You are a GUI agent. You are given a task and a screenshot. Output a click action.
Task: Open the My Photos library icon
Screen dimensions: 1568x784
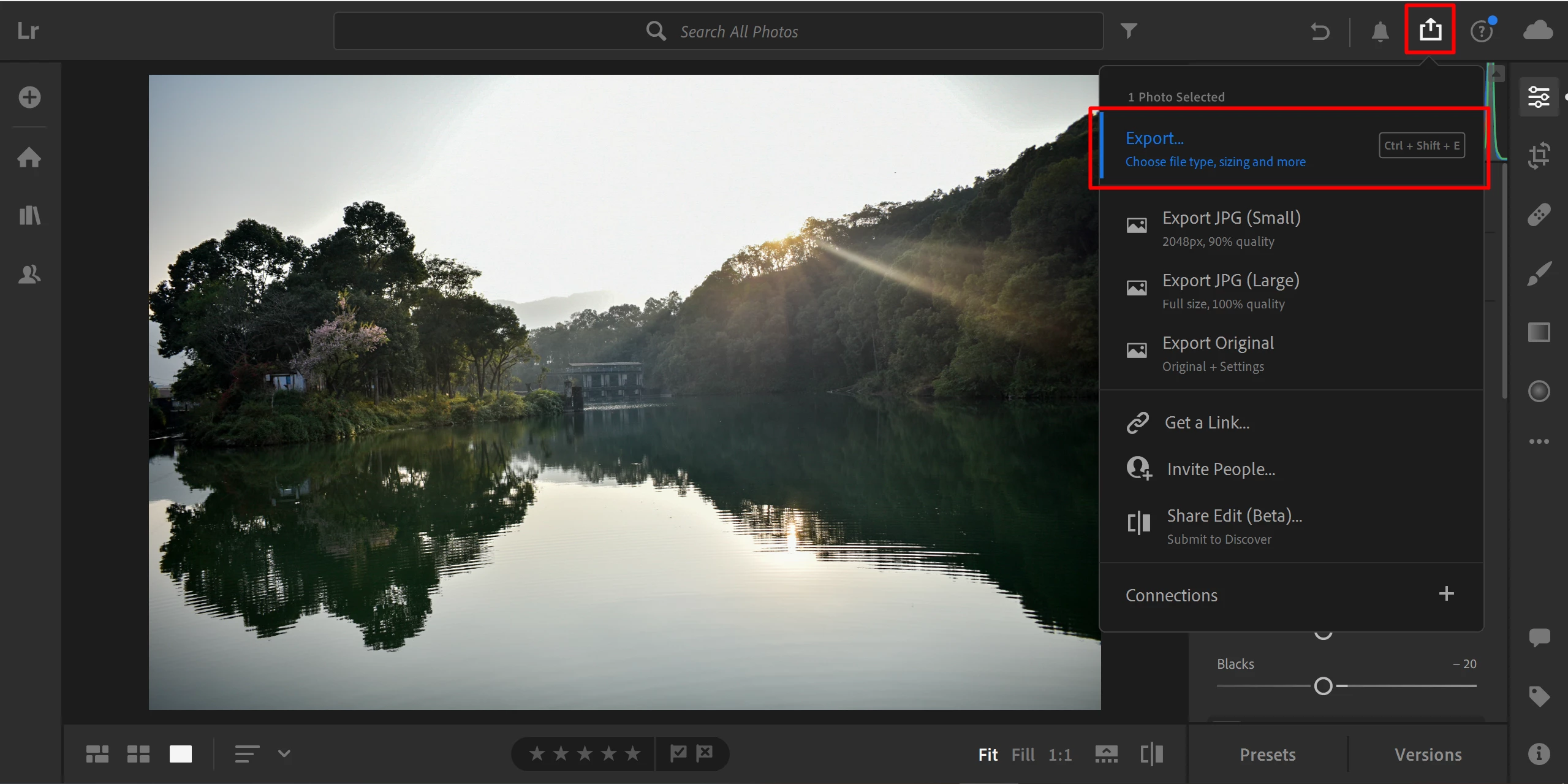pyautogui.click(x=29, y=215)
